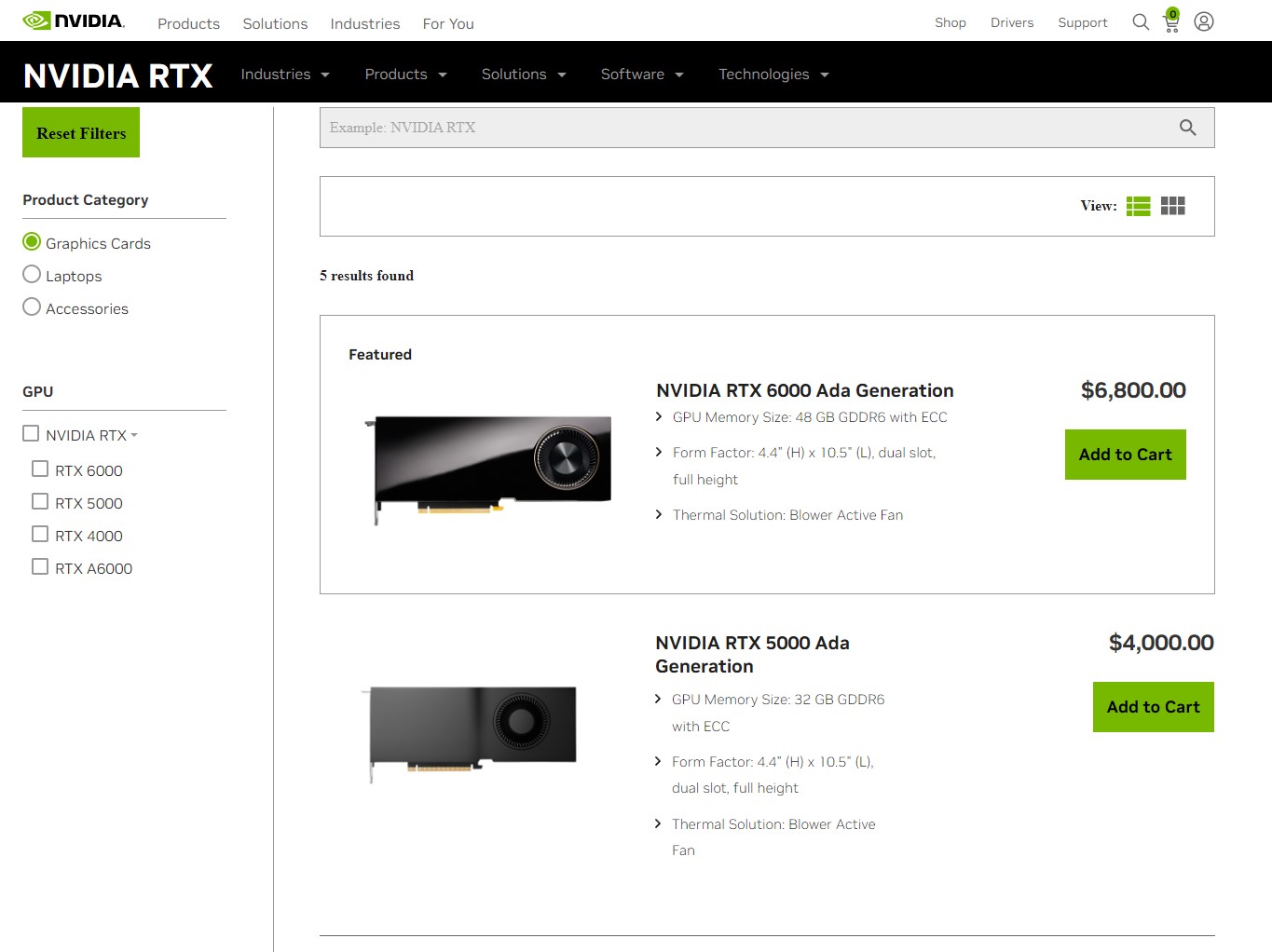This screenshot has height=952, width=1272.
Task: Open For You in top navigation
Action: [x=448, y=23]
